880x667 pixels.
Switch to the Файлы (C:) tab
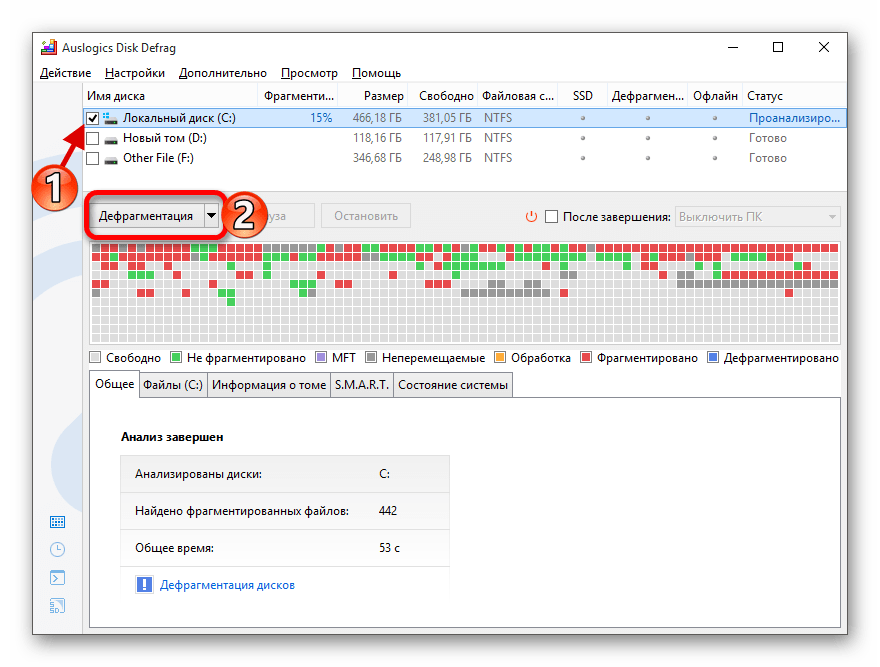pyautogui.click(x=173, y=385)
